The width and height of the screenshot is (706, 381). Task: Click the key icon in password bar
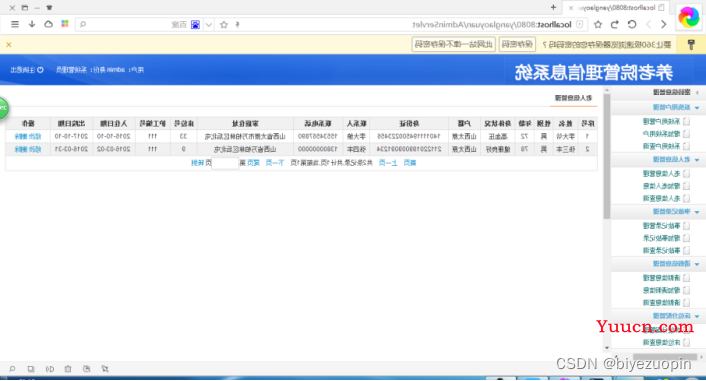click(x=692, y=45)
